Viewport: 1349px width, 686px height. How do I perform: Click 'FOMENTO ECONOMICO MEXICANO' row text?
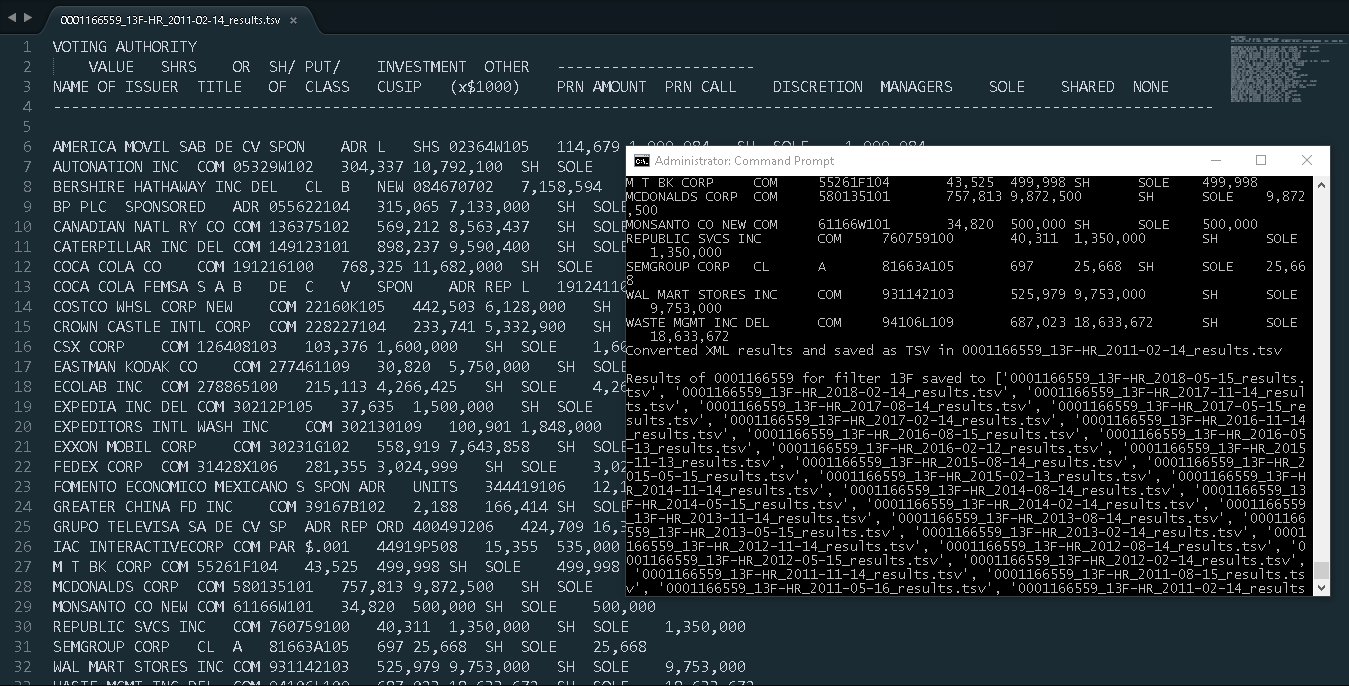click(x=170, y=487)
